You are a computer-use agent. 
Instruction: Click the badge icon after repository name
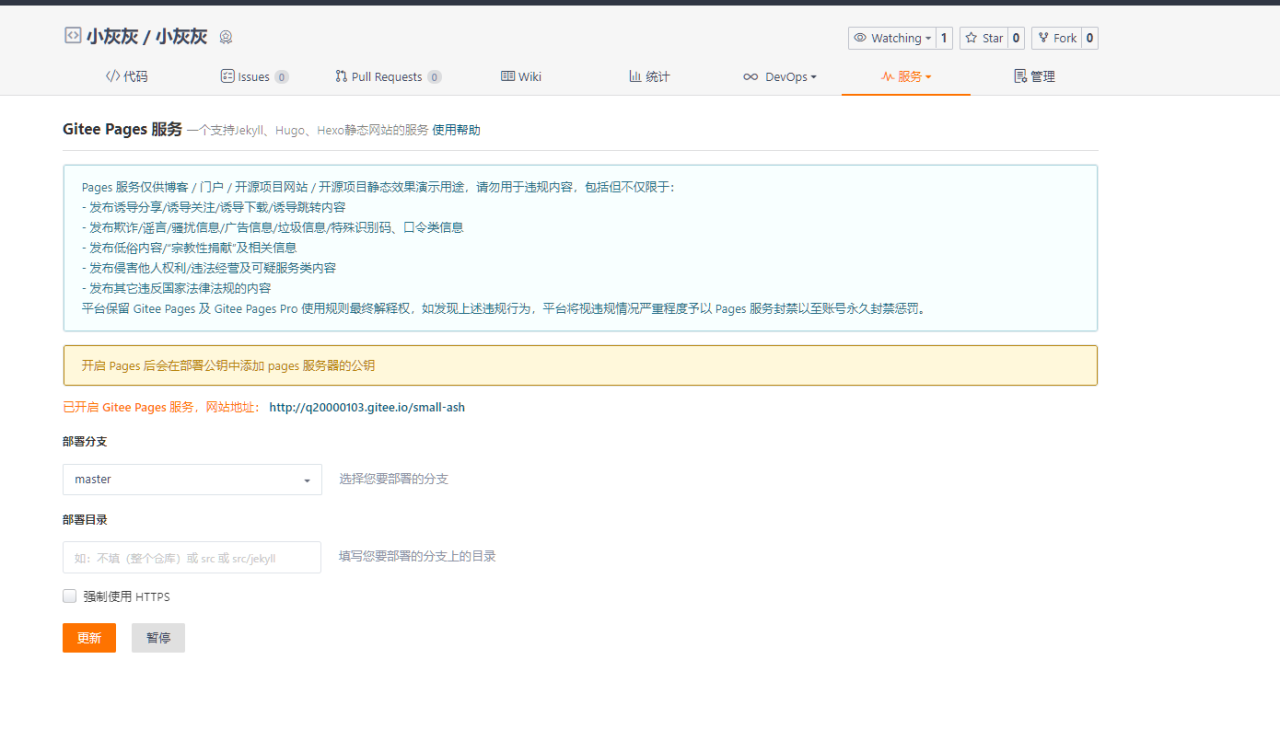point(226,38)
